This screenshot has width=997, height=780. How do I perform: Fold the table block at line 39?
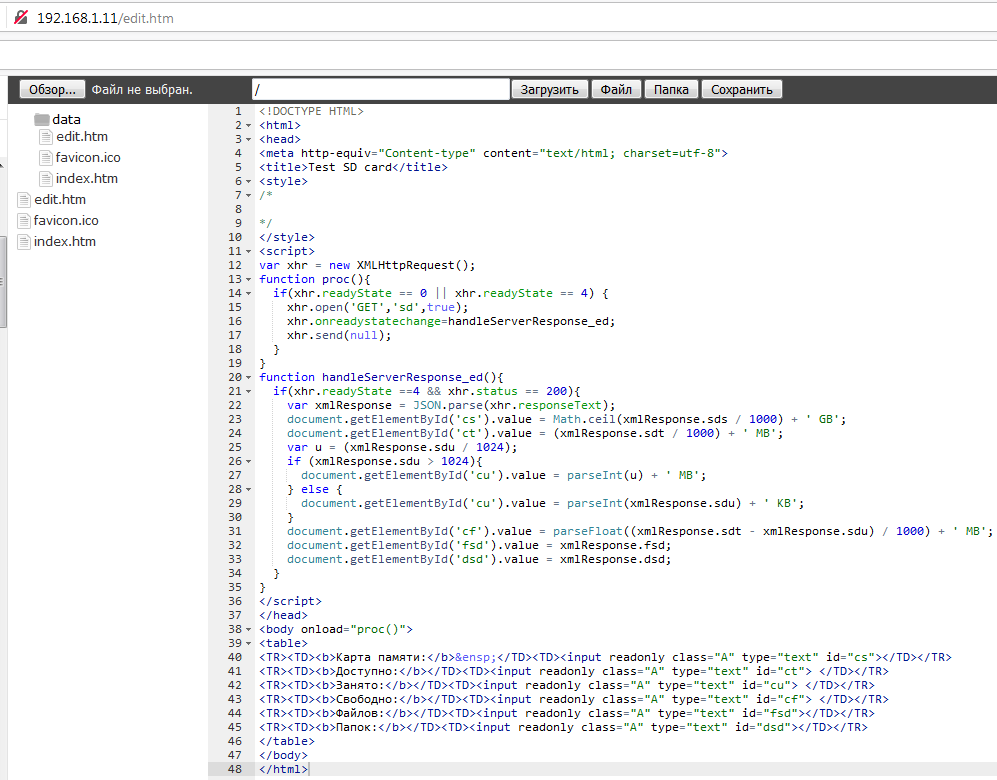pos(249,644)
